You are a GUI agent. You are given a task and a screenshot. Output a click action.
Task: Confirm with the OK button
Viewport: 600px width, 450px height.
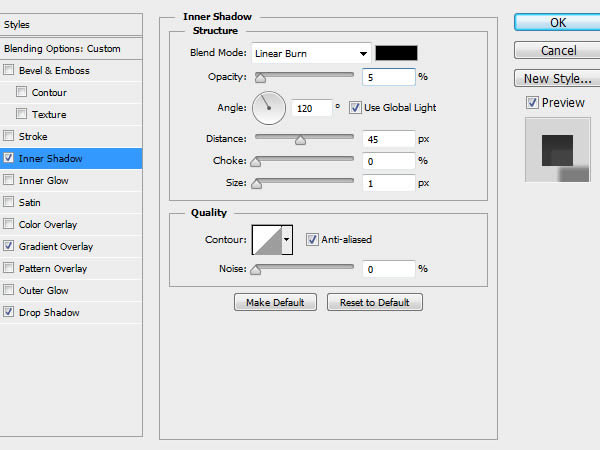click(558, 23)
